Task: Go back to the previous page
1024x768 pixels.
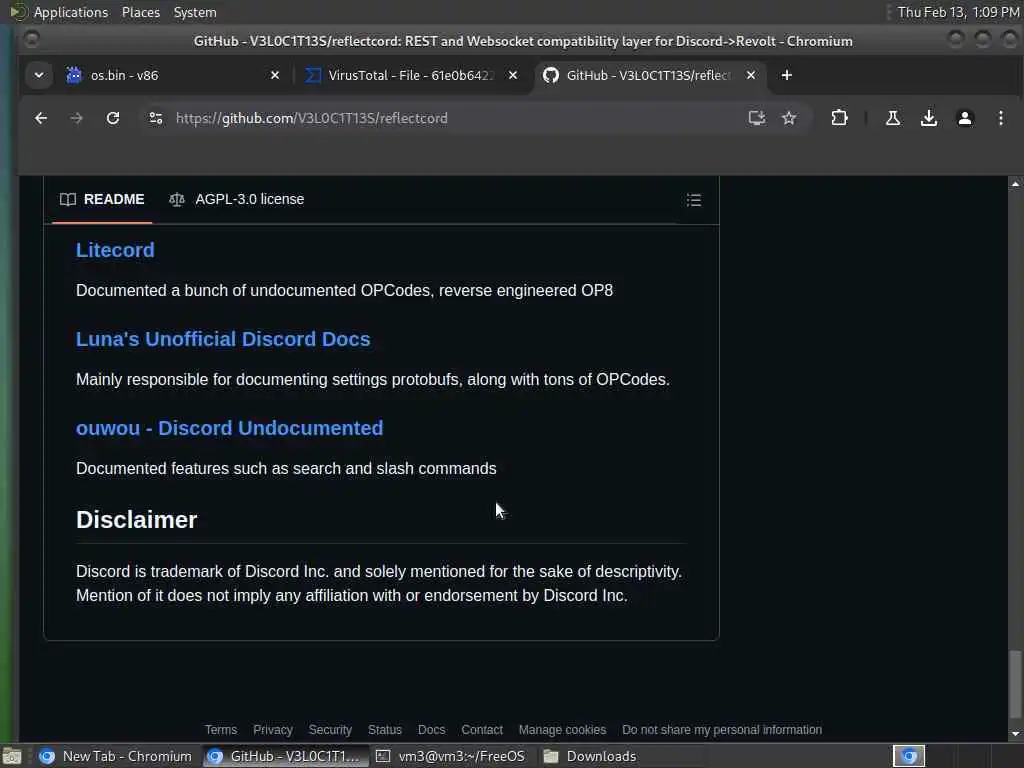Action: coord(40,118)
